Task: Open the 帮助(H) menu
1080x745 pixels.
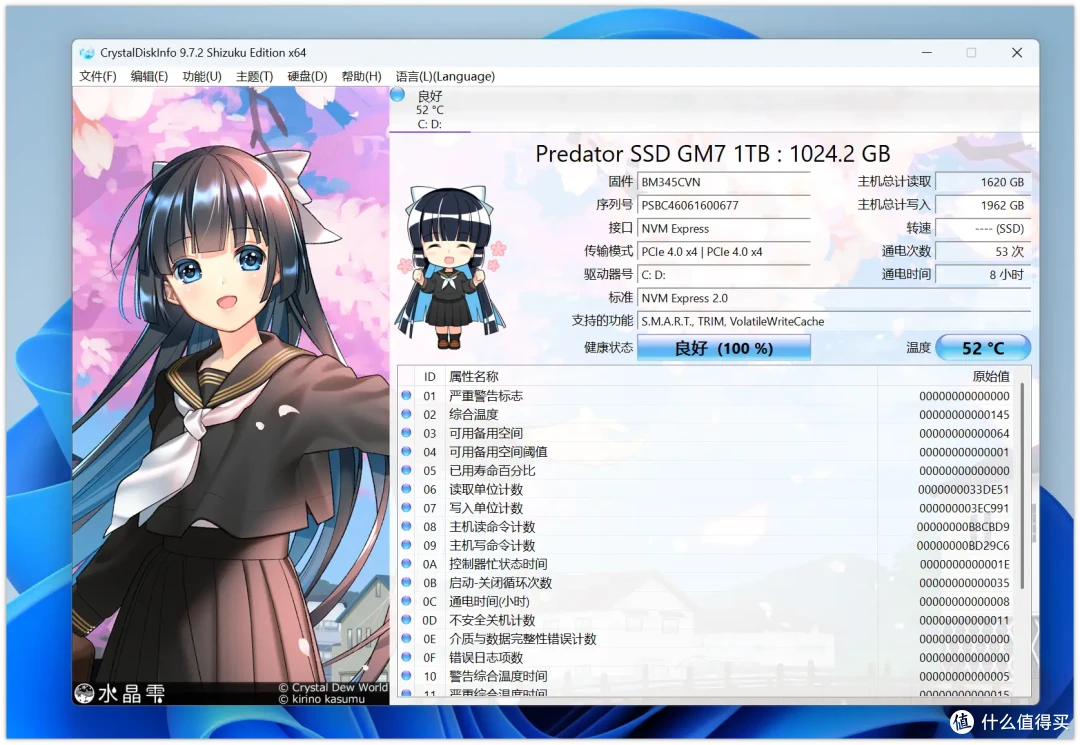Action: (x=362, y=76)
